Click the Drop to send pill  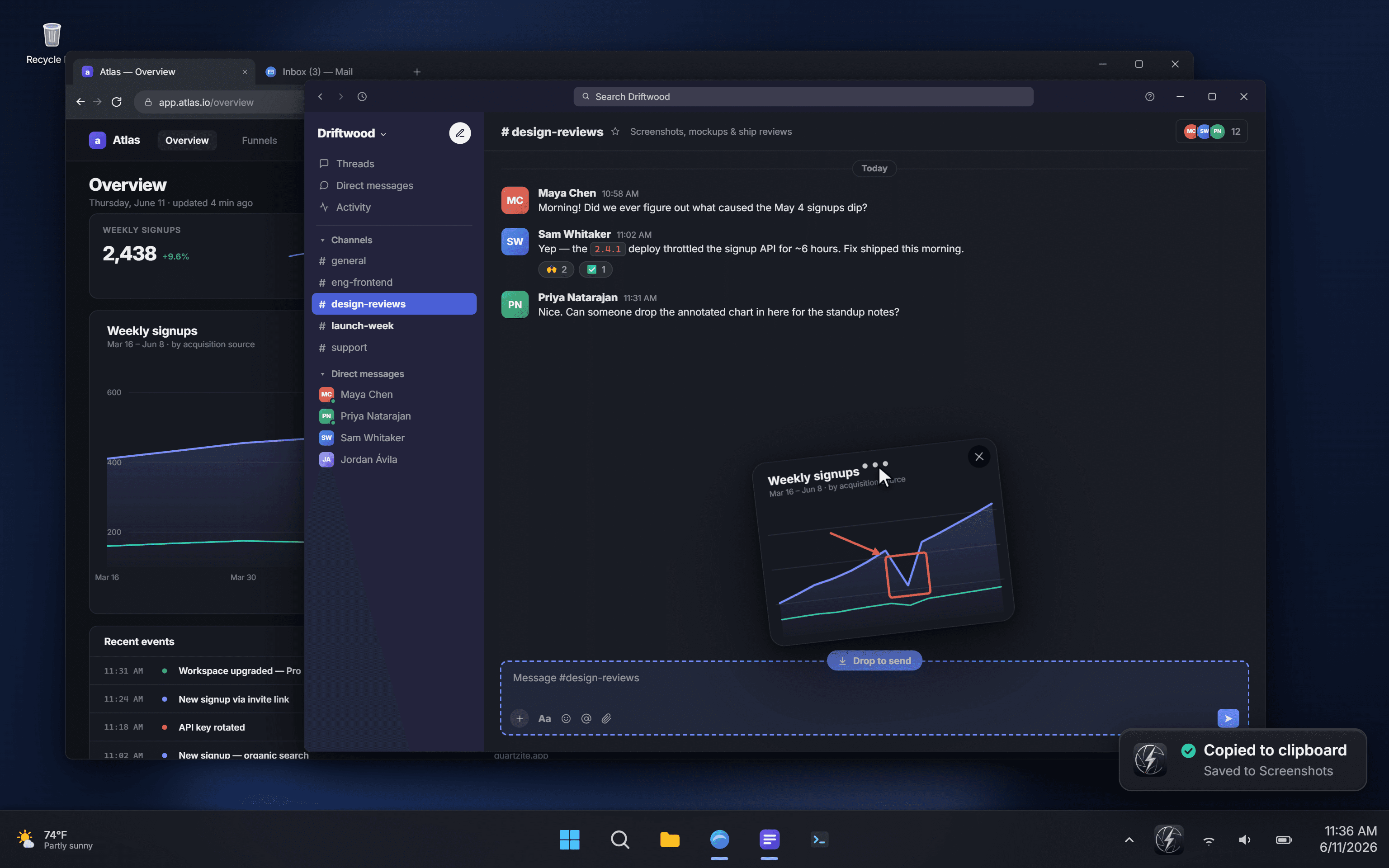[875, 661]
